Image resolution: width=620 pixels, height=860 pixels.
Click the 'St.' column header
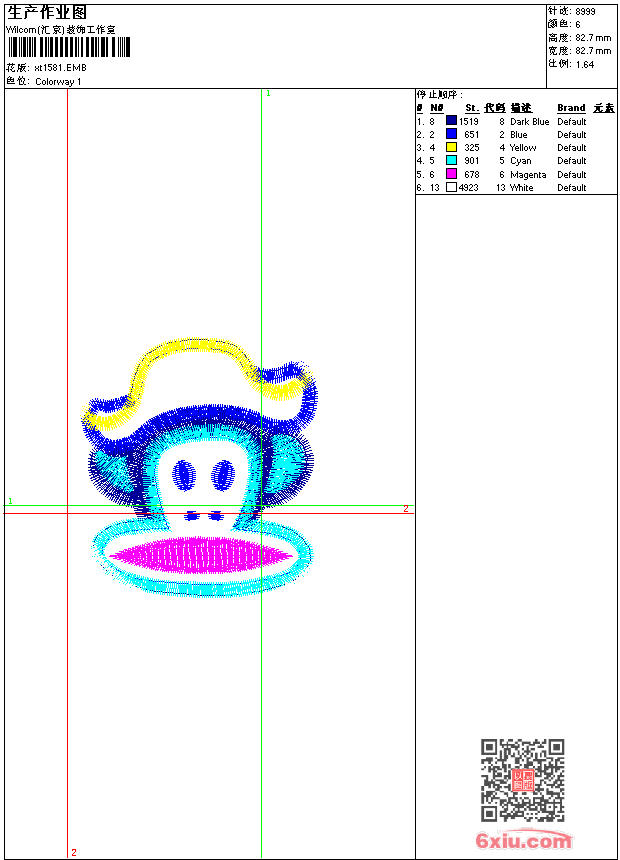[x=472, y=108]
